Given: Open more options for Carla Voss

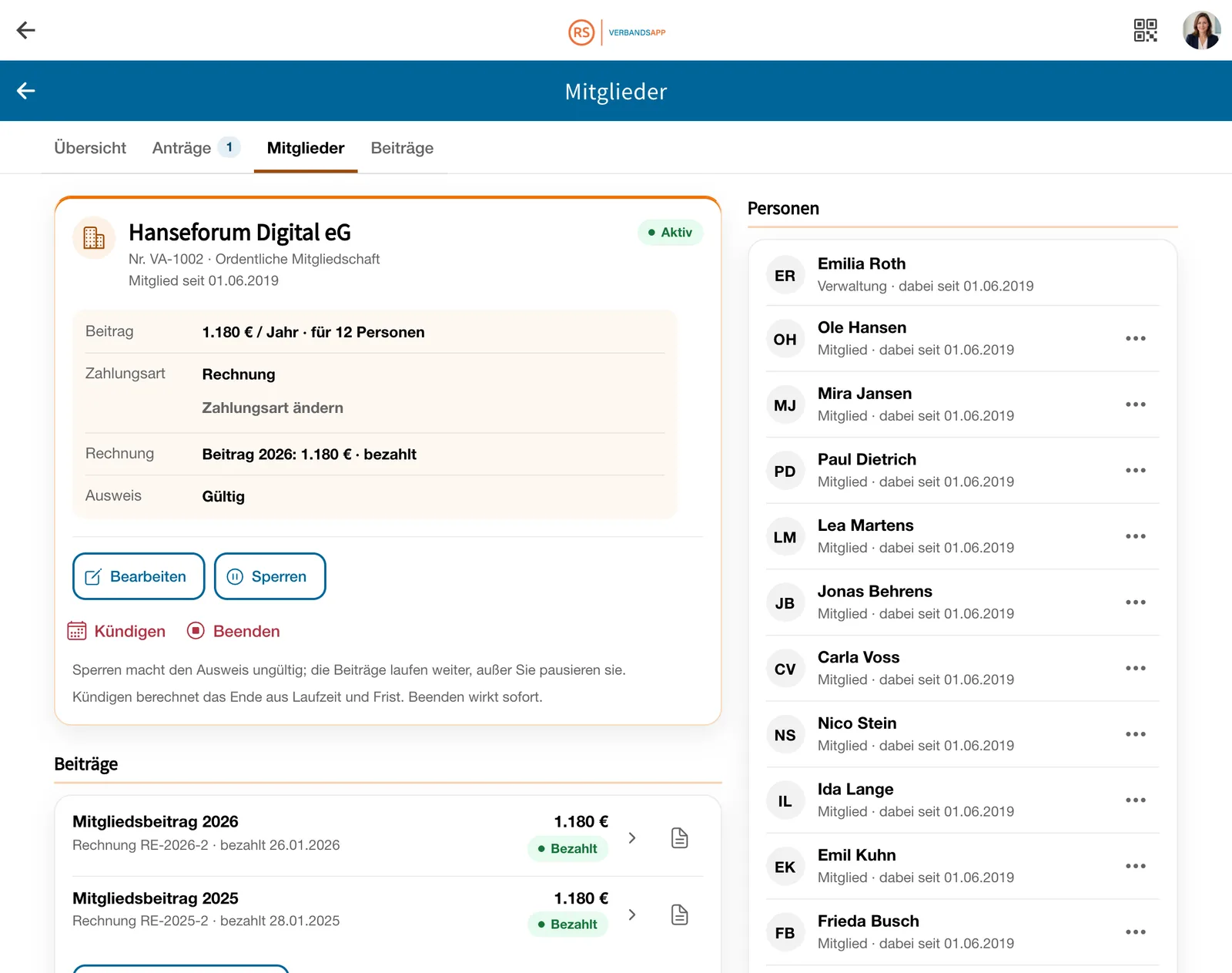Looking at the screenshot, I should pyautogui.click(x=1135, y=668).
